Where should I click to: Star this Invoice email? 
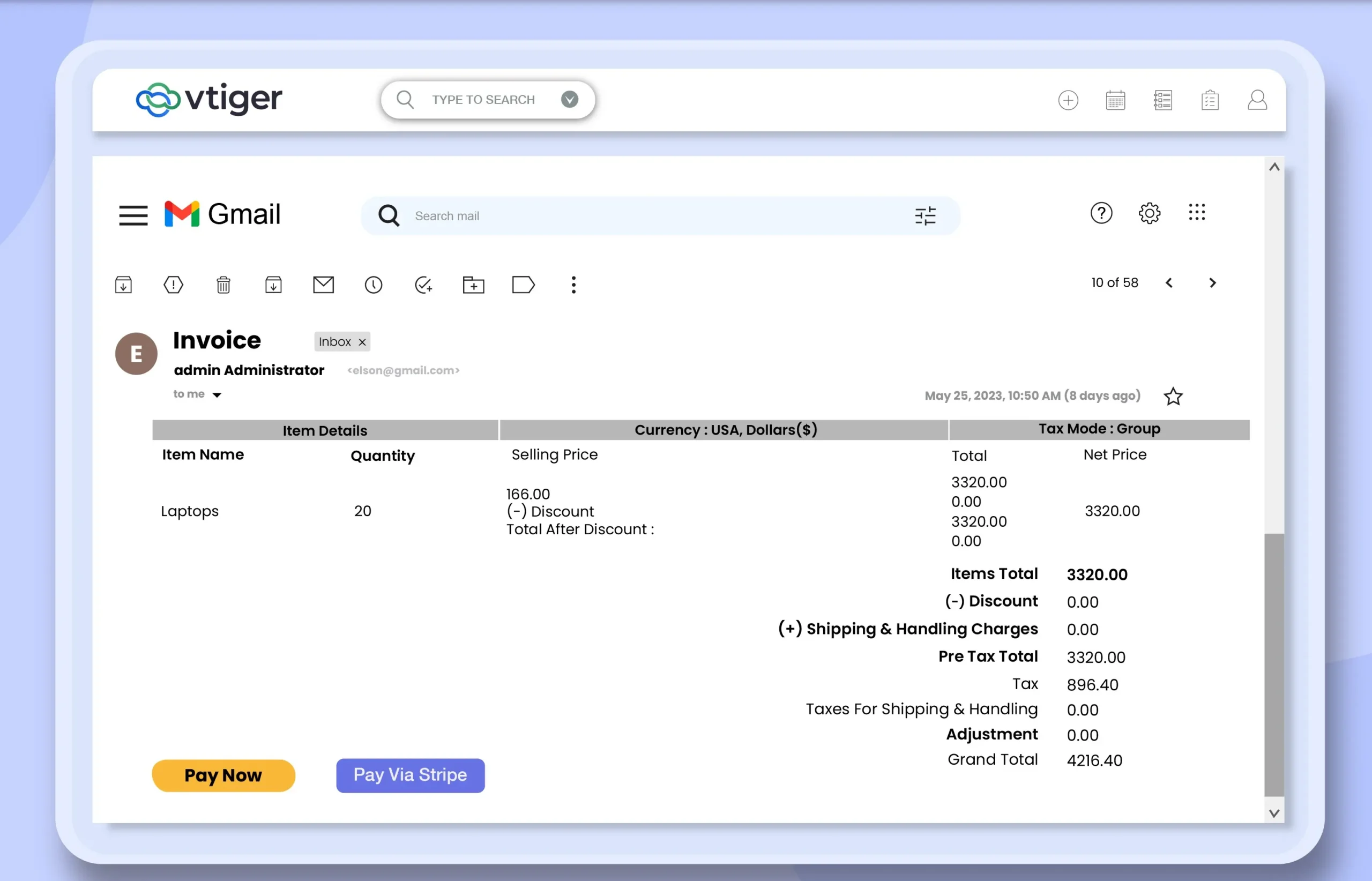(x=1173, y=396)
